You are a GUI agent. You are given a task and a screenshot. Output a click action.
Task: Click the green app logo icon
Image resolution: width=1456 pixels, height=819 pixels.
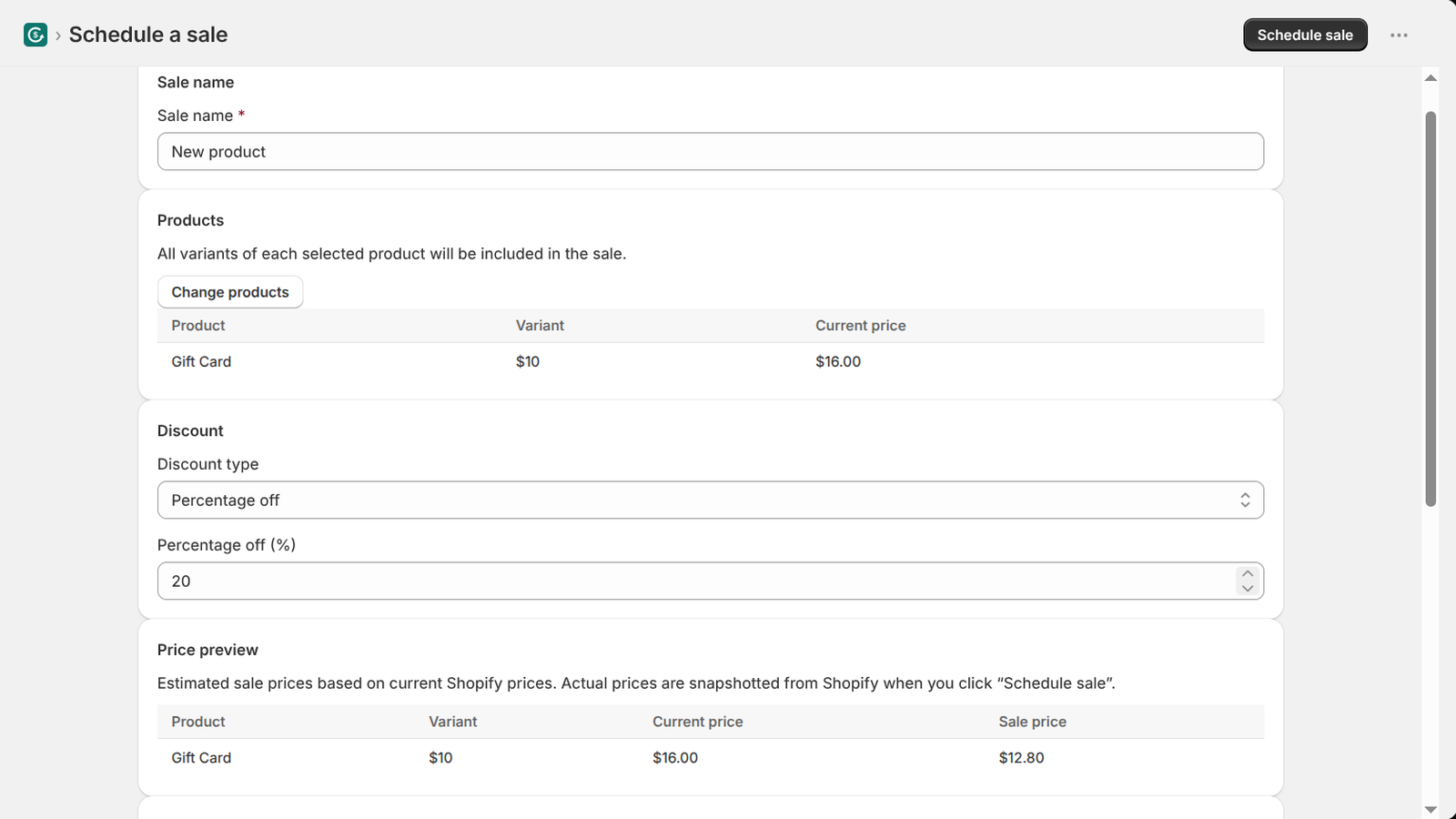35,35
